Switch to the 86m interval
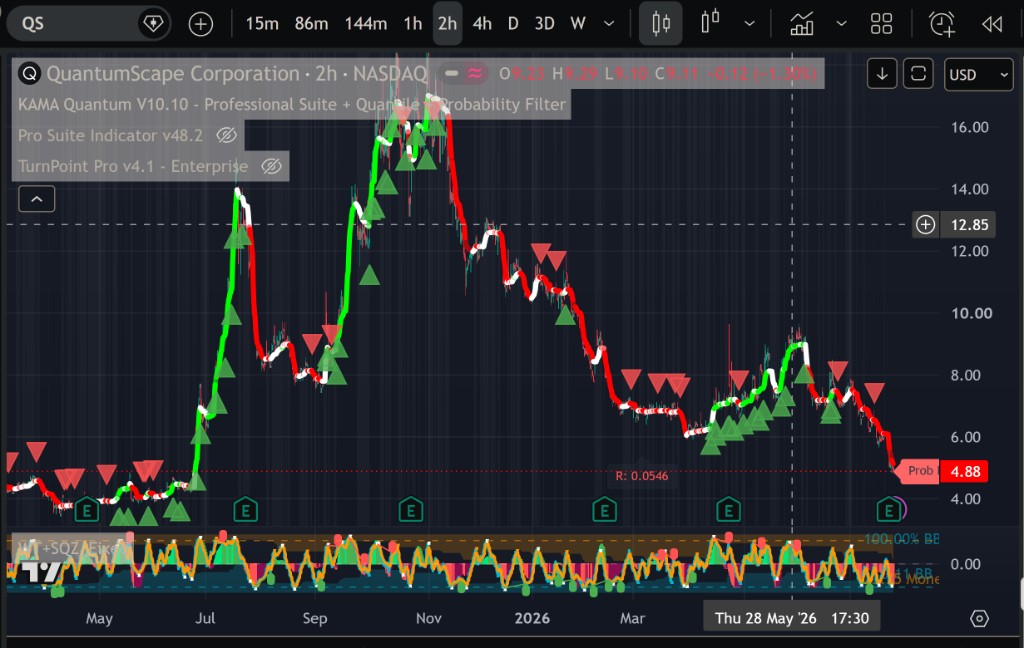The height and width of the screenshot is (648, 1024). pyautogui.click(x=311, y=24)
